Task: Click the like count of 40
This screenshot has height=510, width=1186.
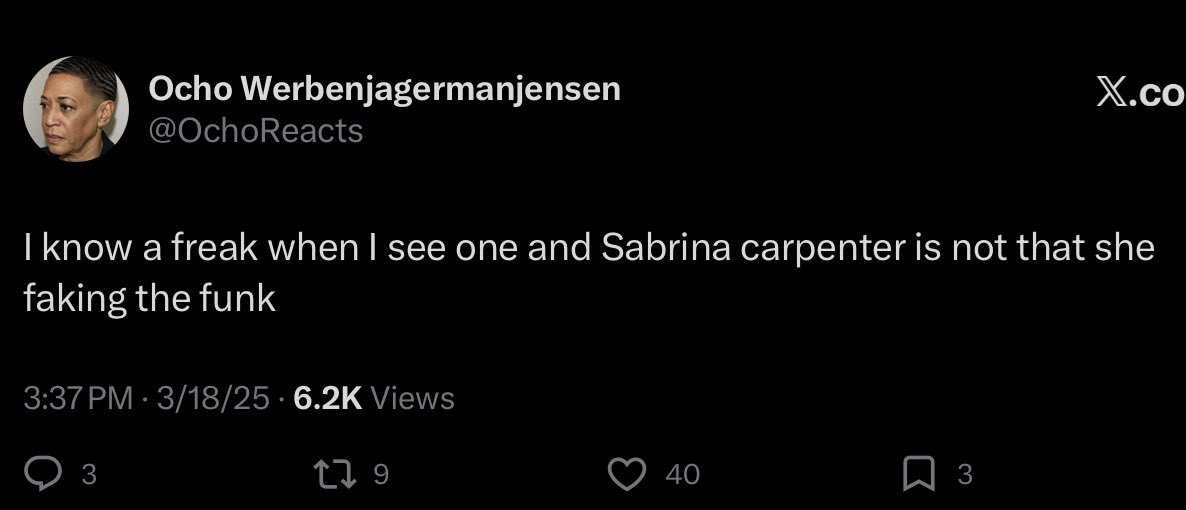Action: tap(682, 474)
